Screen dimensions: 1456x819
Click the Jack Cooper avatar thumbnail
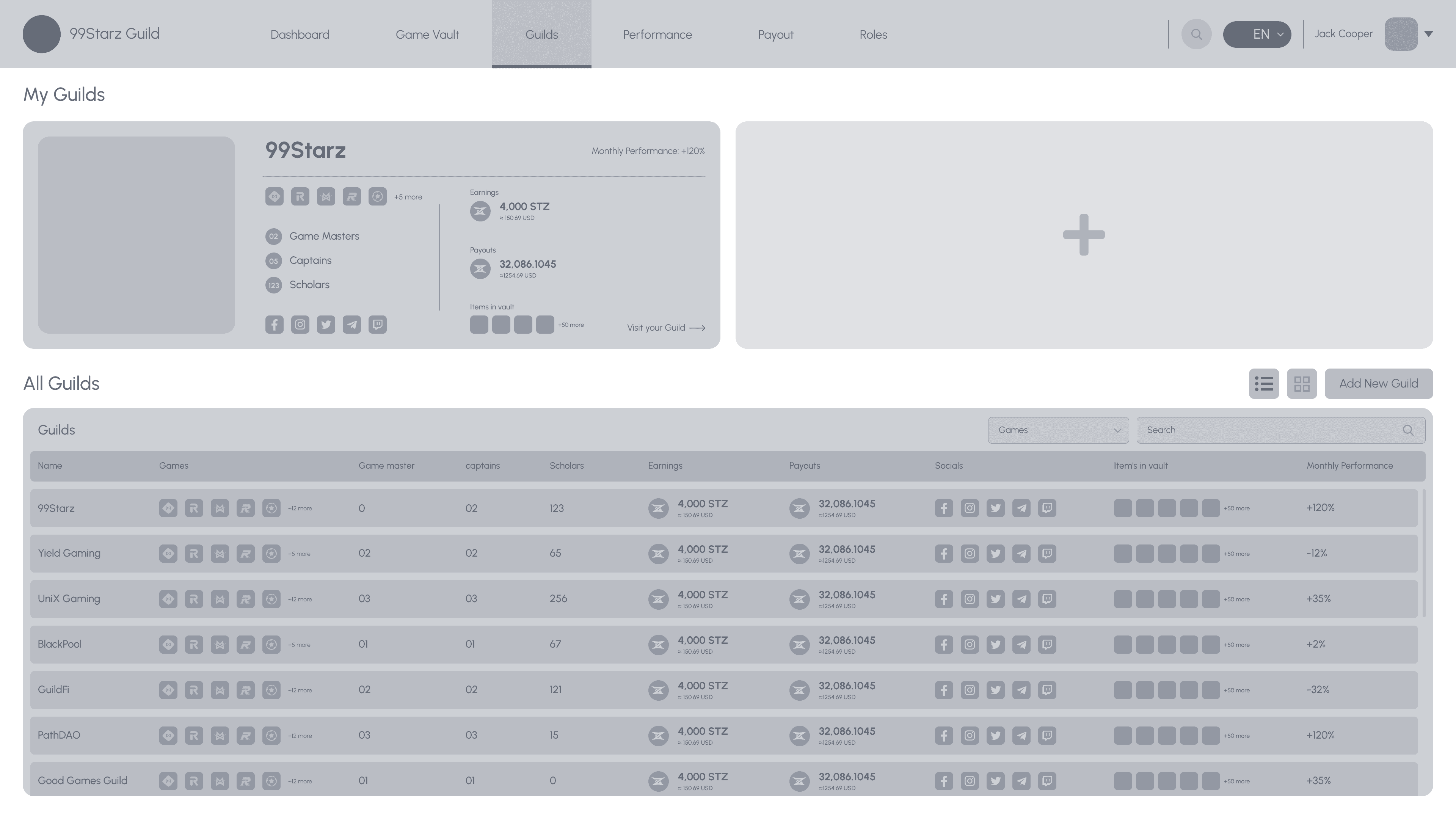pyautogui.click(x=1401, y=35)
